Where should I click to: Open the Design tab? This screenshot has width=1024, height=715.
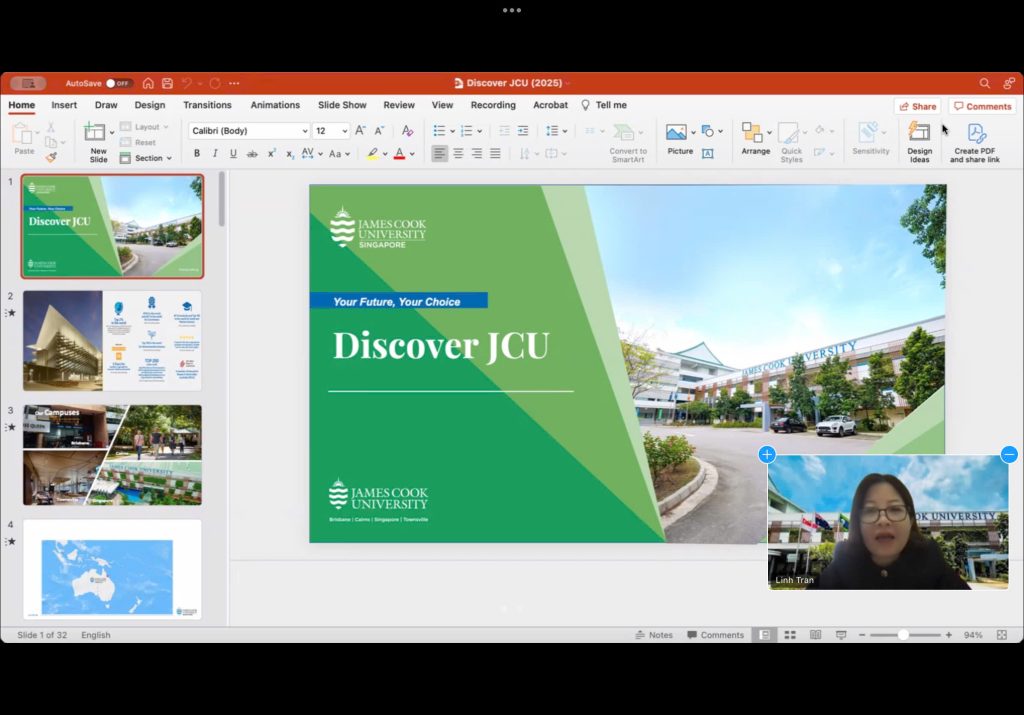[150, 104]
